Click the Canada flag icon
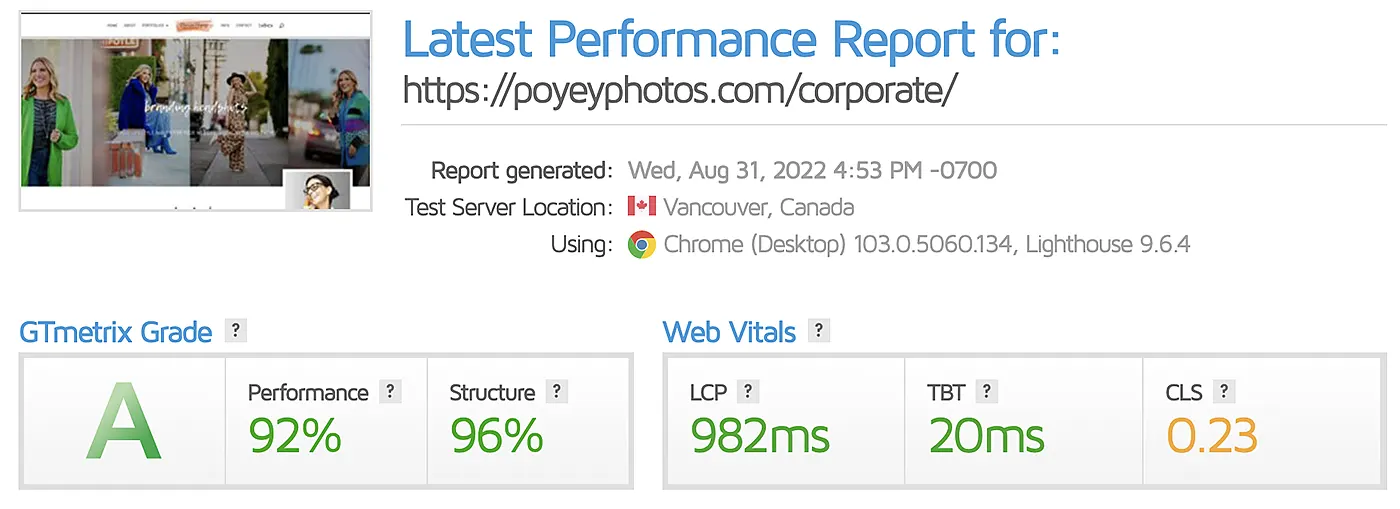Viewport: 1400px width, 509px height. 641,207
